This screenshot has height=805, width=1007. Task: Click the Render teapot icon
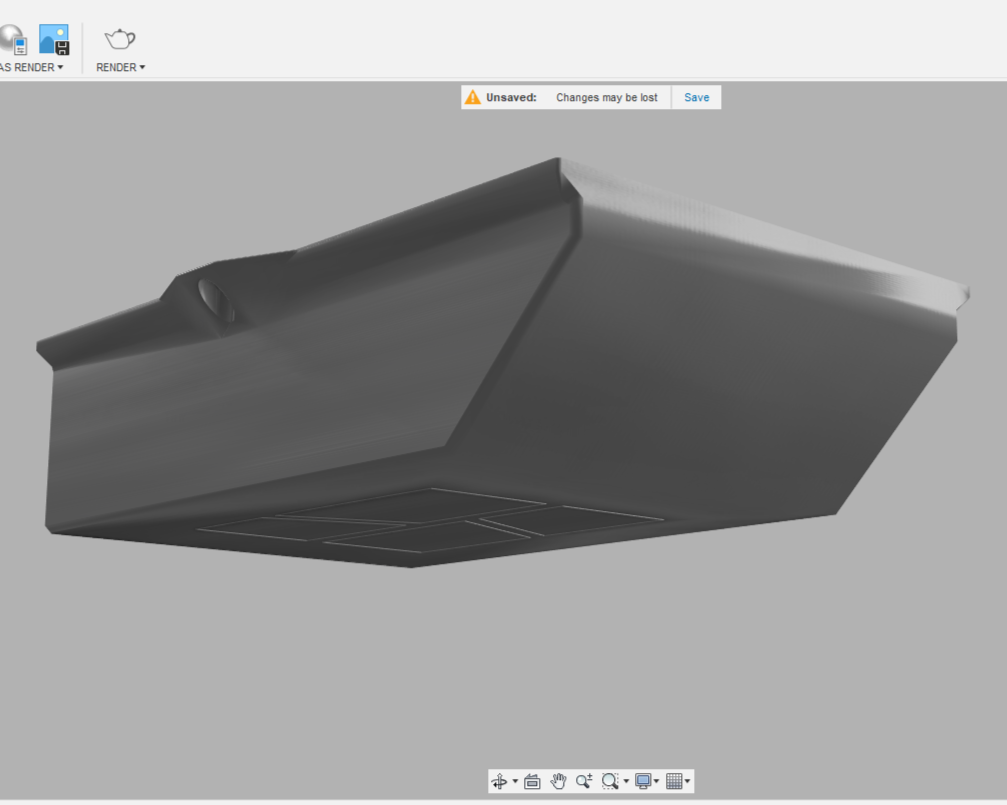coord(120,40)
